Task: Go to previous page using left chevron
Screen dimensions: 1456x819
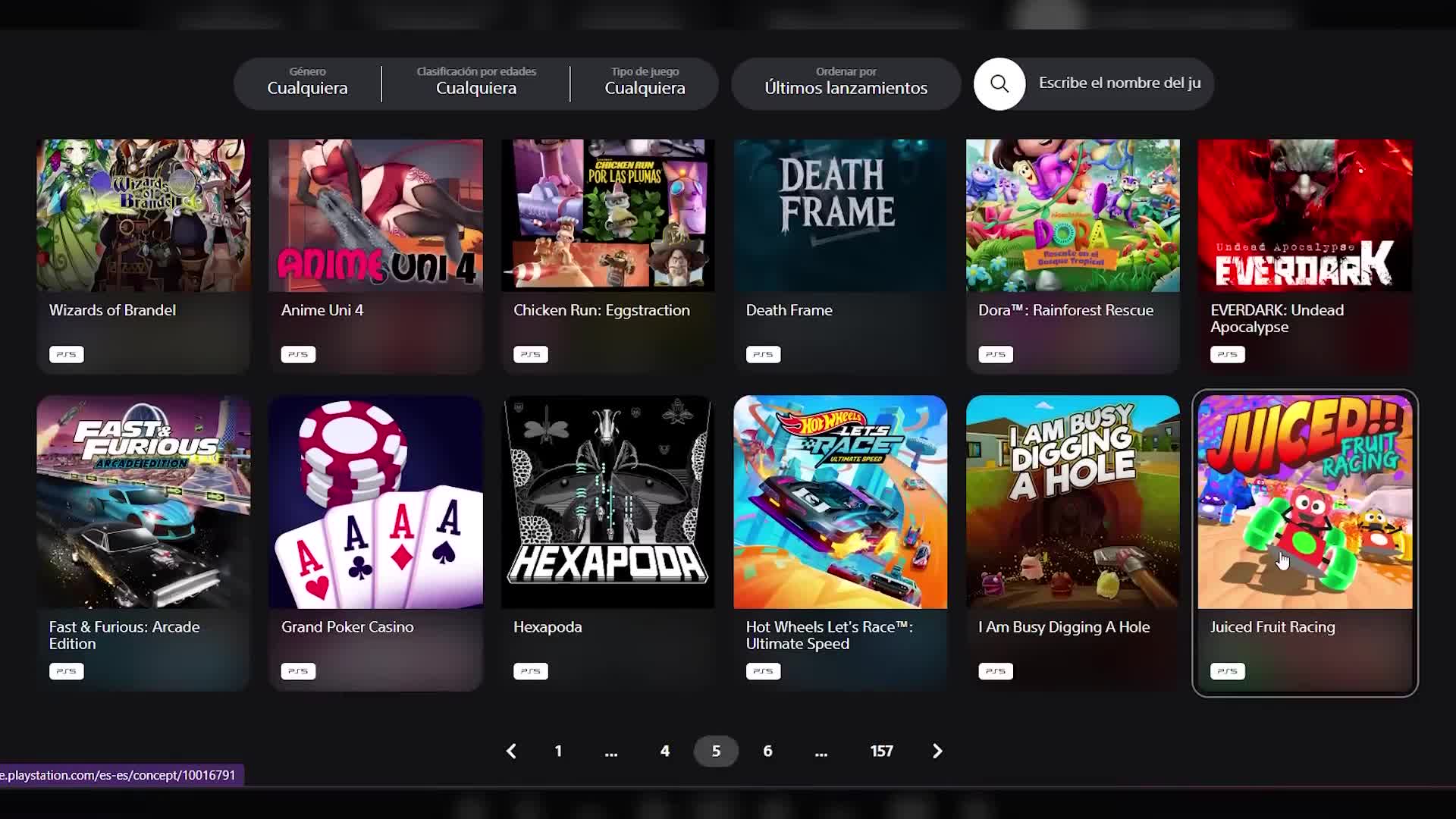Action: click(511, 751)
